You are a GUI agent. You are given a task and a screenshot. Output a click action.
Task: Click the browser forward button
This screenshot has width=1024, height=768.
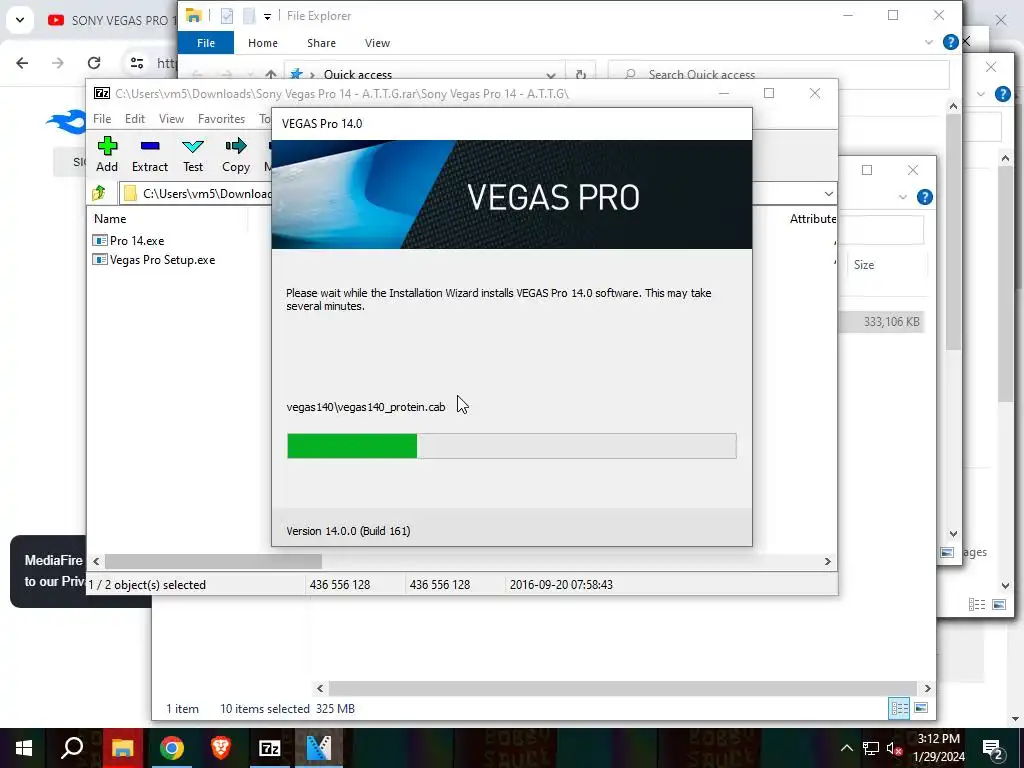pos(58,63)
